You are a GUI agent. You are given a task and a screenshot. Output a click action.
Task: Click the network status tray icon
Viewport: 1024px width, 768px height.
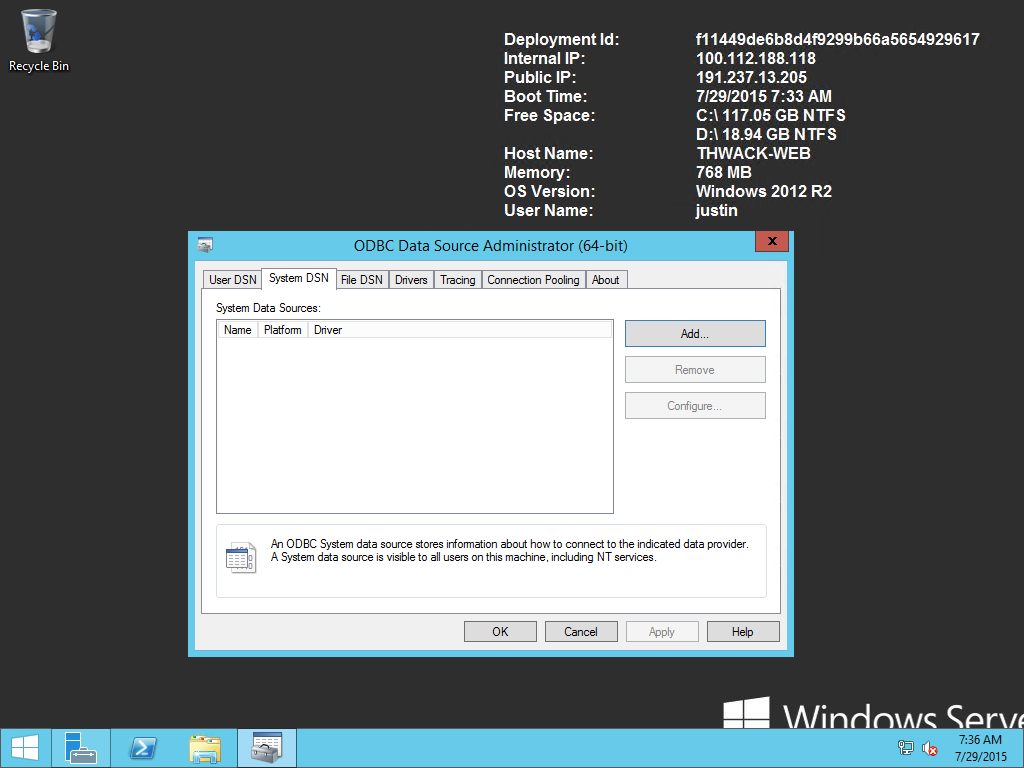pos(905,748)
